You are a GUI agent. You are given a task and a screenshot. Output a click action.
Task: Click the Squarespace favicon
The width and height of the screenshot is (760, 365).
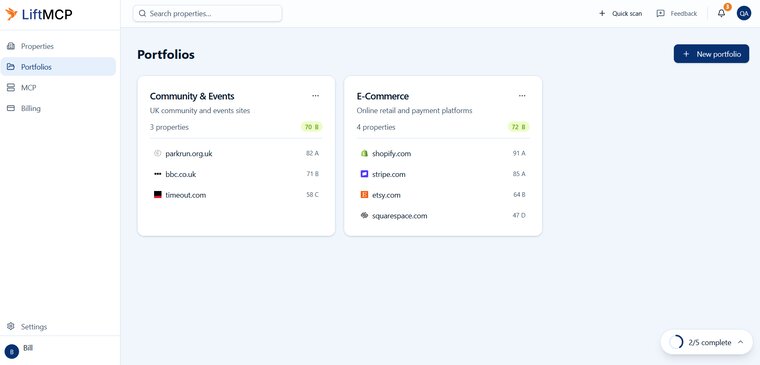(x=364, y=215)
